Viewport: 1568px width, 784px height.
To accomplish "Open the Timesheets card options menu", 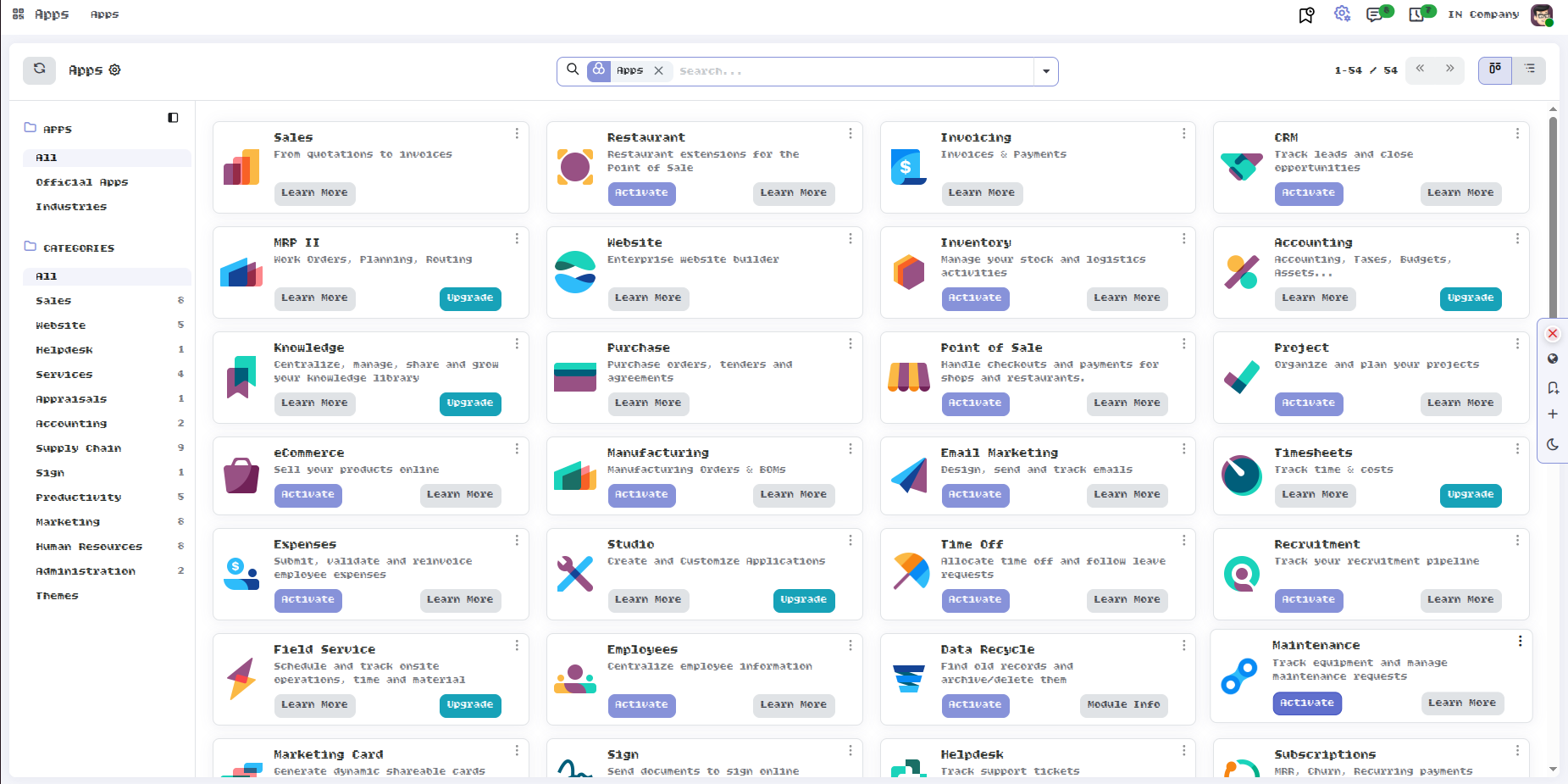I will pyautogui.click(x=1517, y=449).
